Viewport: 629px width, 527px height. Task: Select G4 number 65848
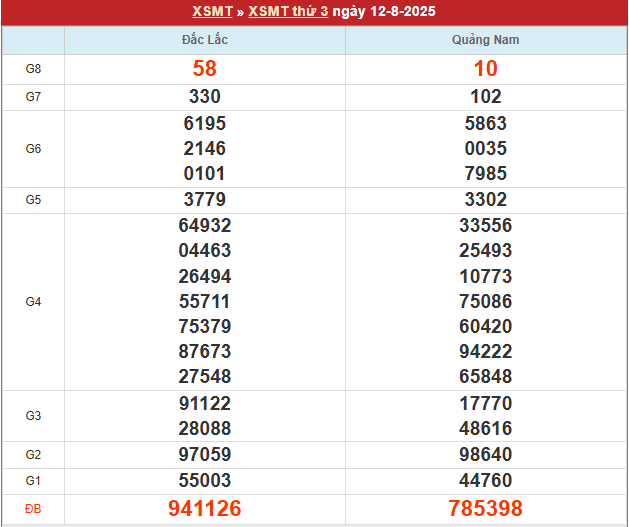click(485, 377)
